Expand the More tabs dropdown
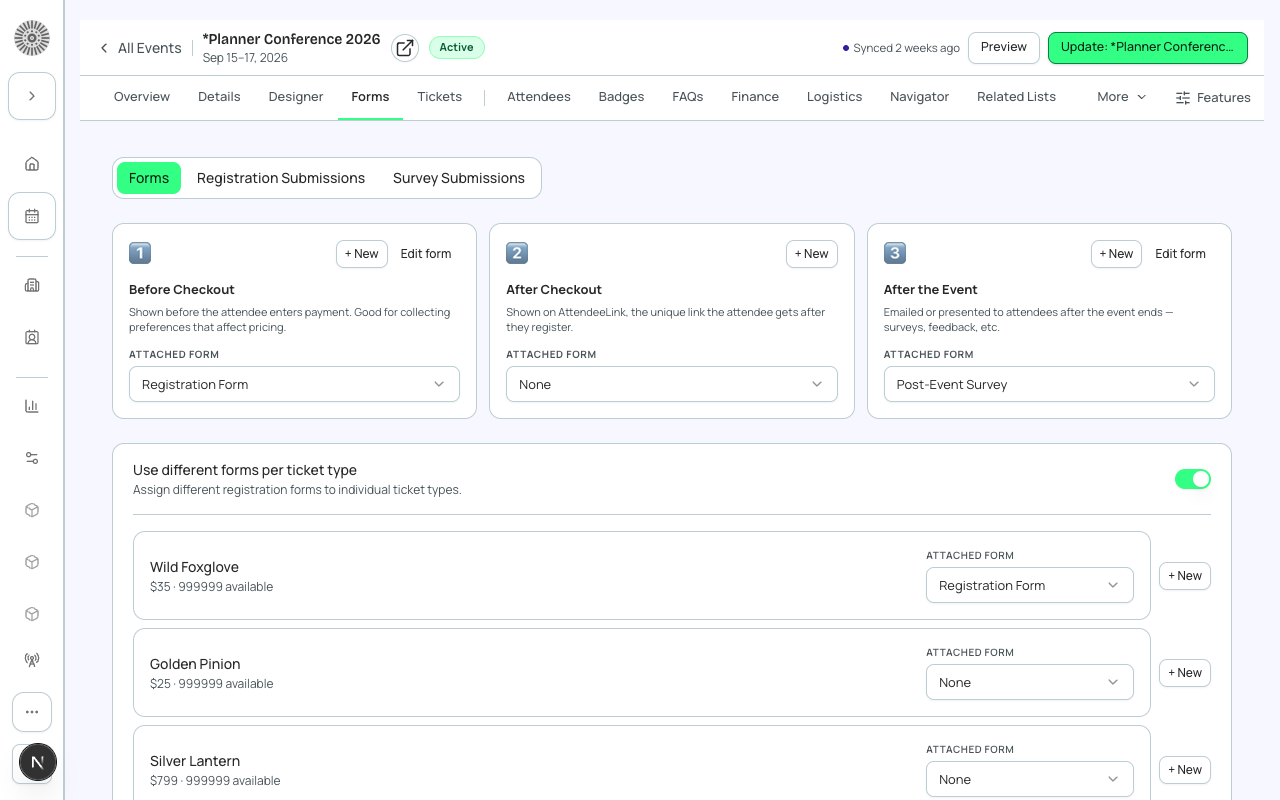The height and width of the screenshot is (800, 1280). pos(1121,97)
